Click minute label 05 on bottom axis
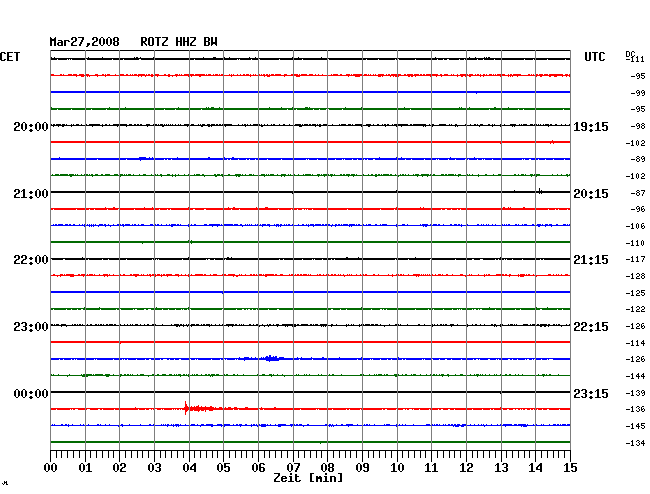Viewport: 650px width, 494px height. pyautogui.click(x=223, y=467)
